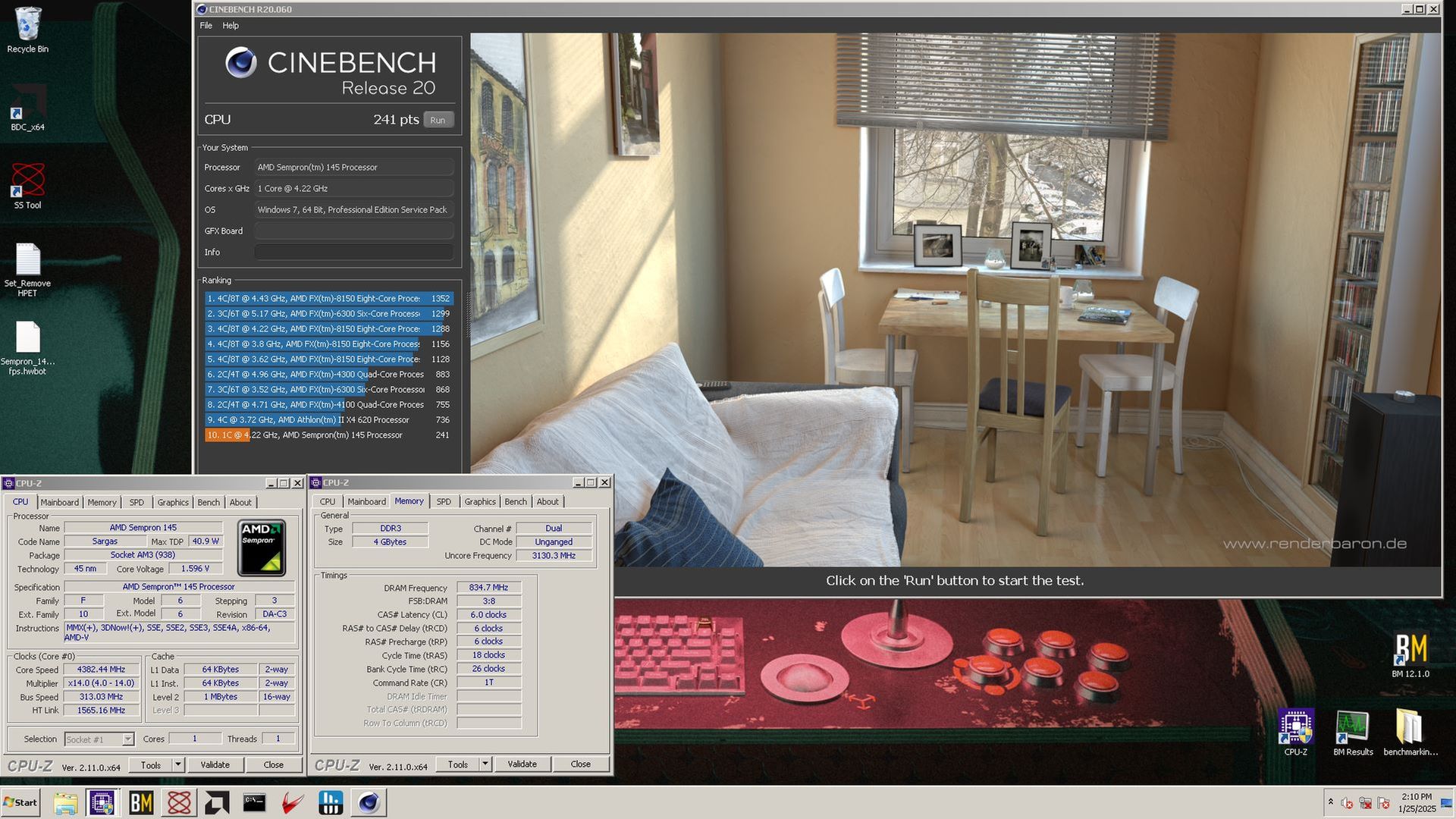
Task: Click the Core Speed value 4382.44 MHz
Action: (102, 670)
